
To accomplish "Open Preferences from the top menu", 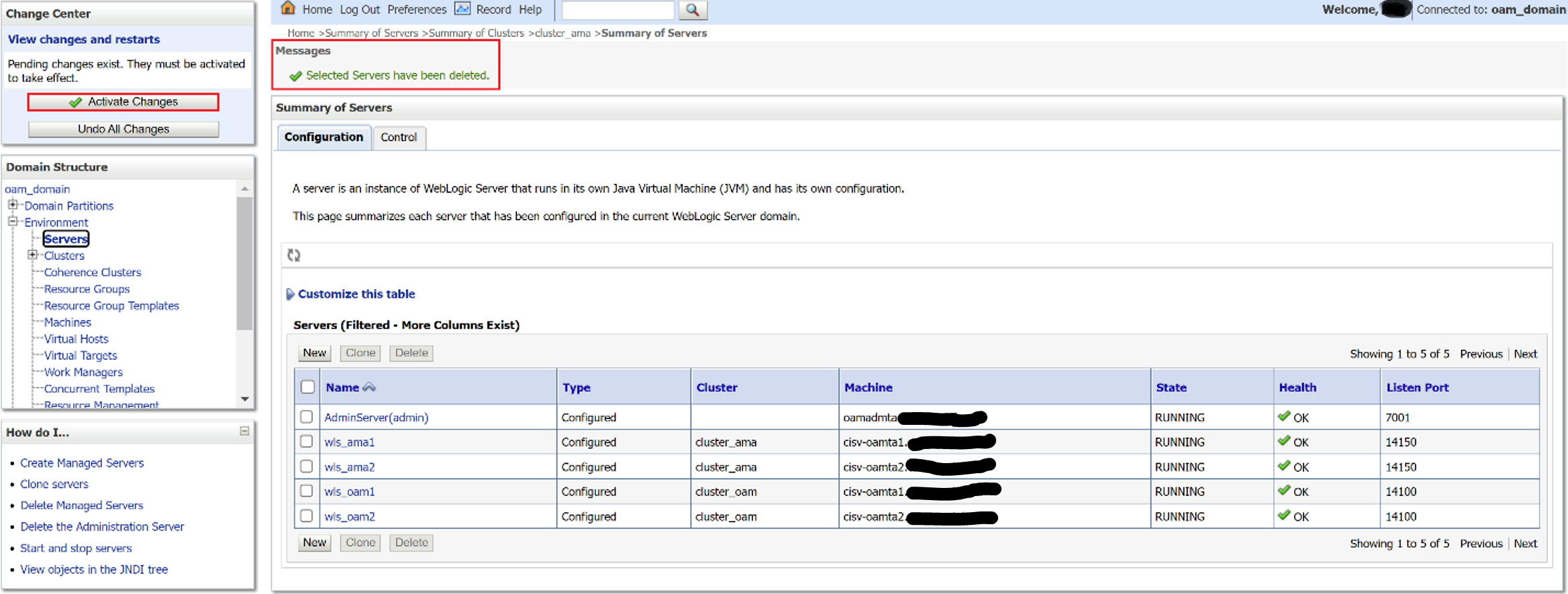I will click(417, 9).
